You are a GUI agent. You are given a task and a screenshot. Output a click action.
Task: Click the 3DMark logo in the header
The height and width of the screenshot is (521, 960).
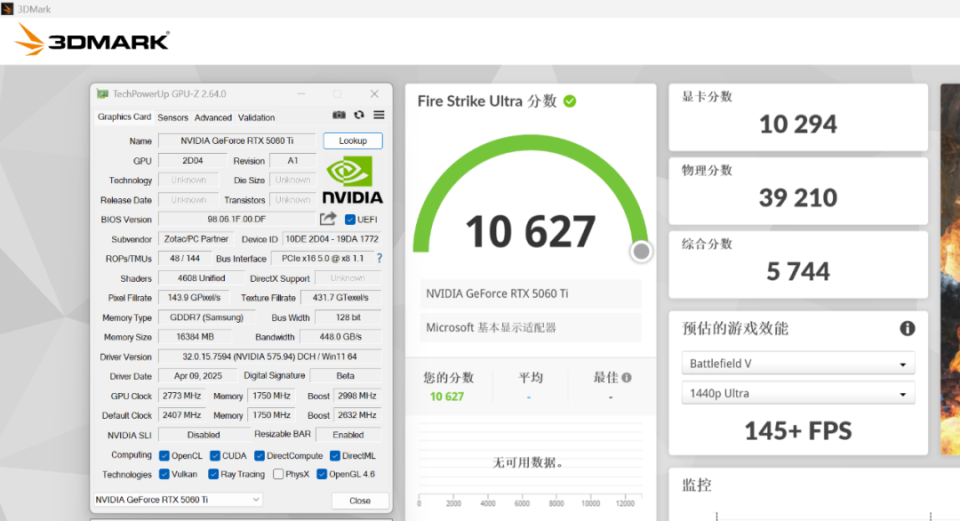pos(92,40)
